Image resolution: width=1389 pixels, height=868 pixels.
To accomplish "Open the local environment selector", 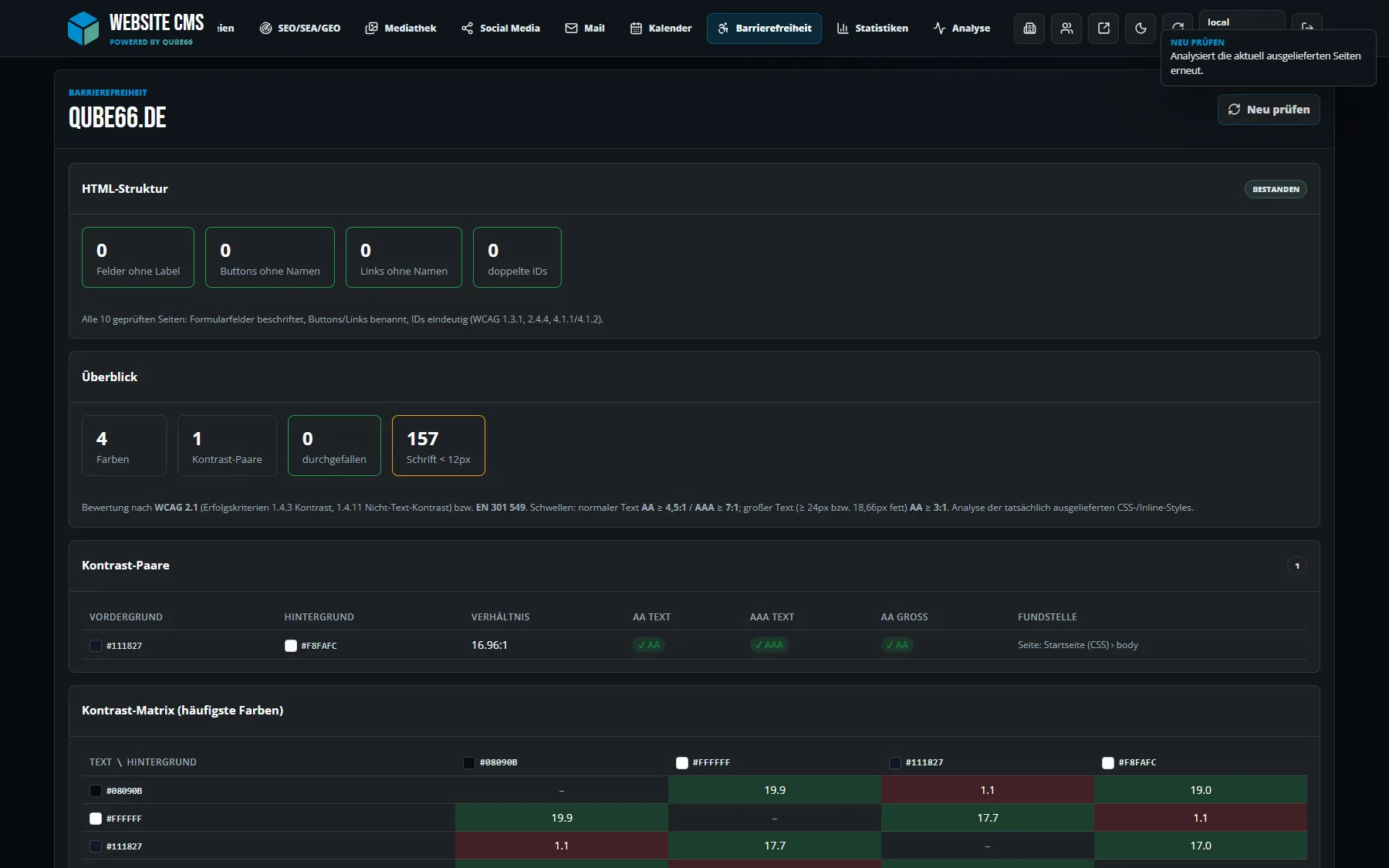I will (x=1242, y=22).
